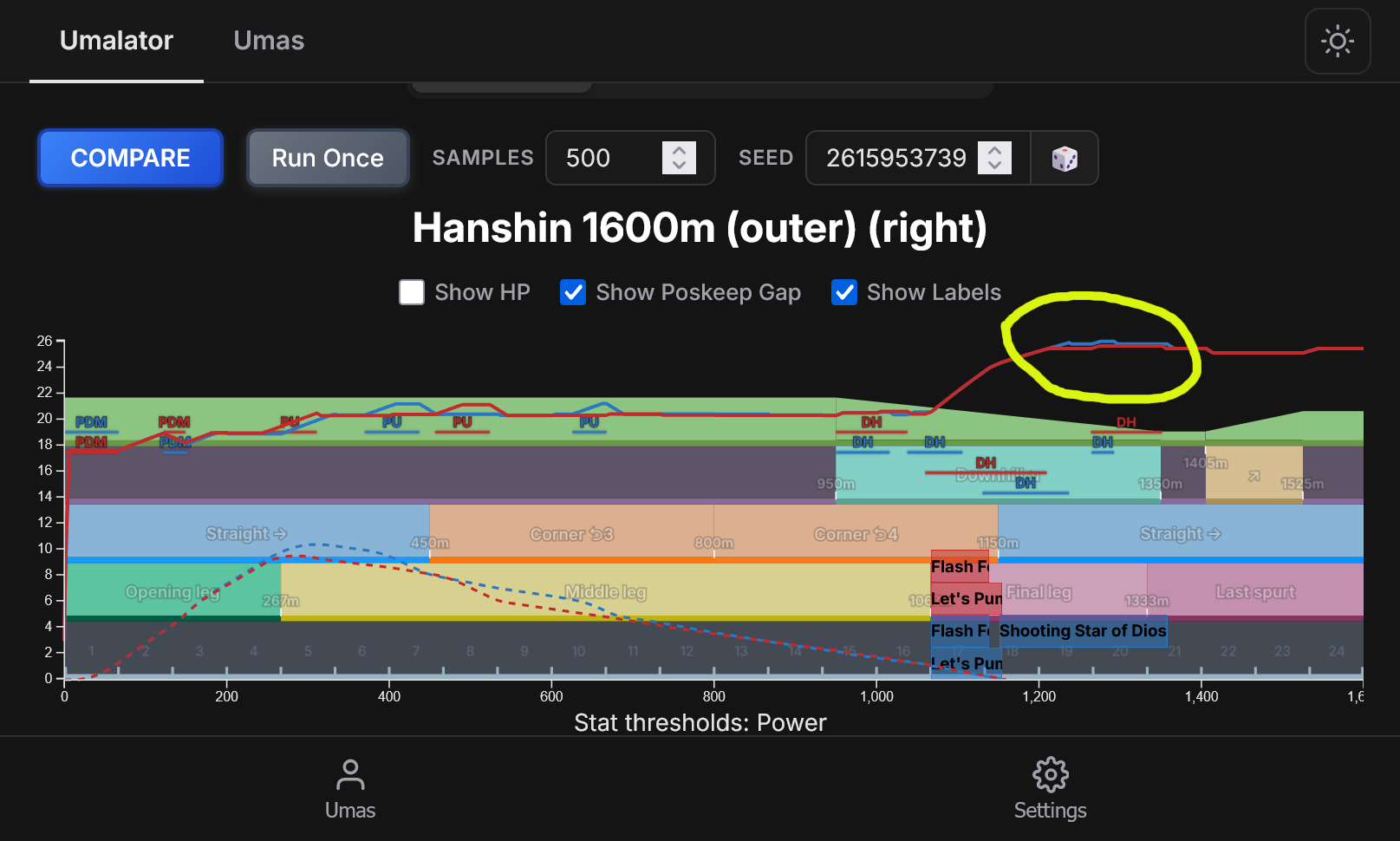
Task: Click the red Flash skill label block
Action: [x=960, y=566]
